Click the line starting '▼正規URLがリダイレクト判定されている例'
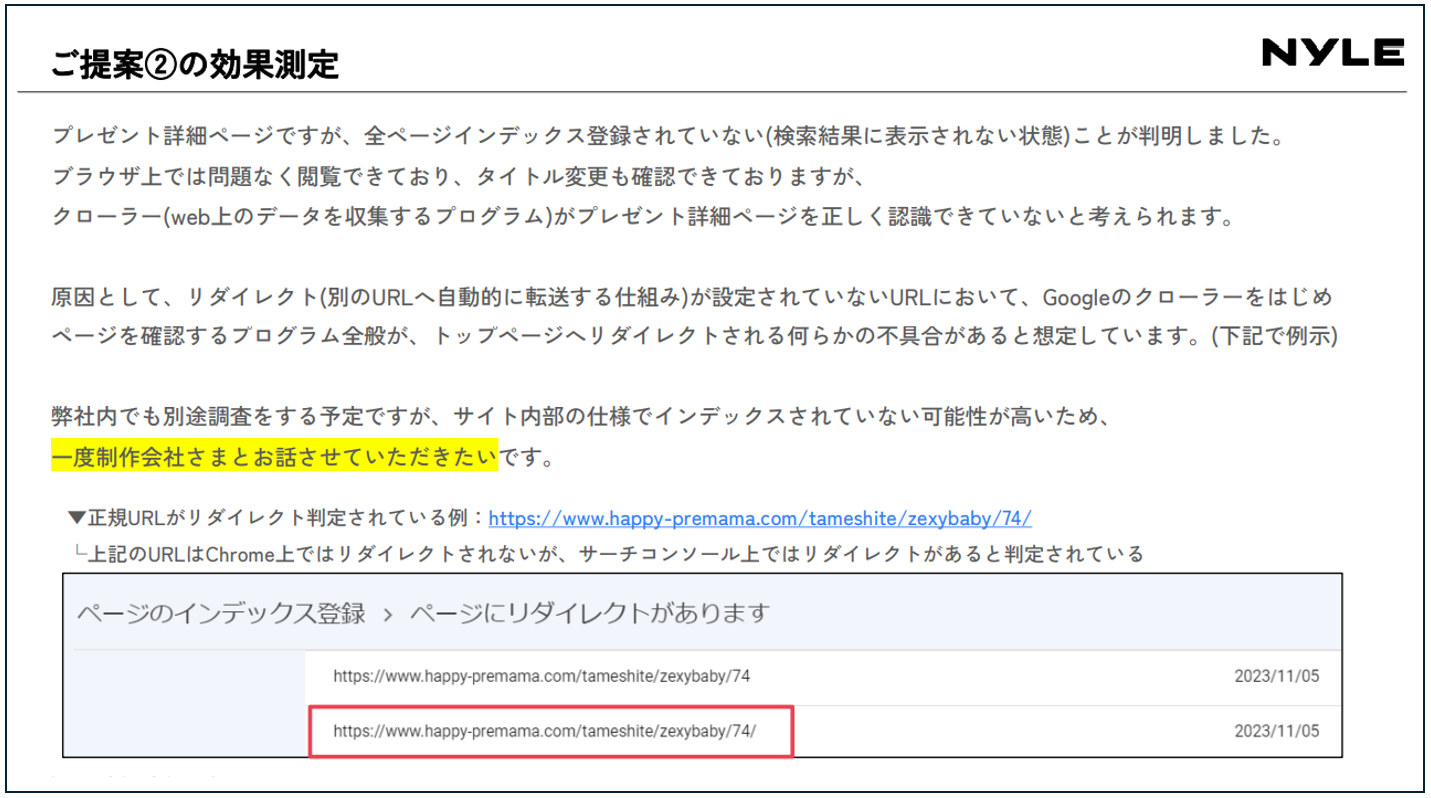The image size is (1431, 798). (x=550, y=518)
